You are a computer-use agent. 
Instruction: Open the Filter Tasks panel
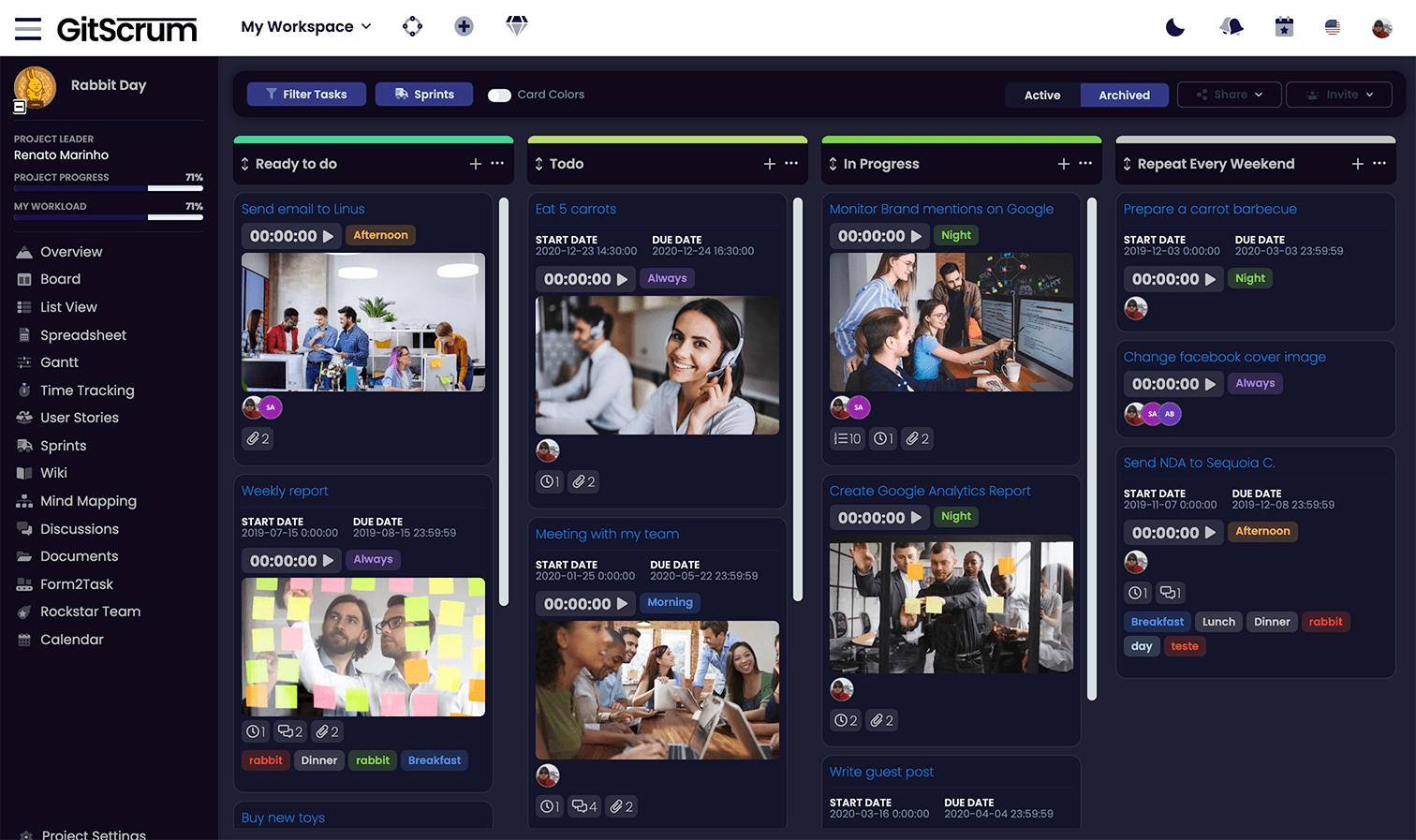[306, 94]
